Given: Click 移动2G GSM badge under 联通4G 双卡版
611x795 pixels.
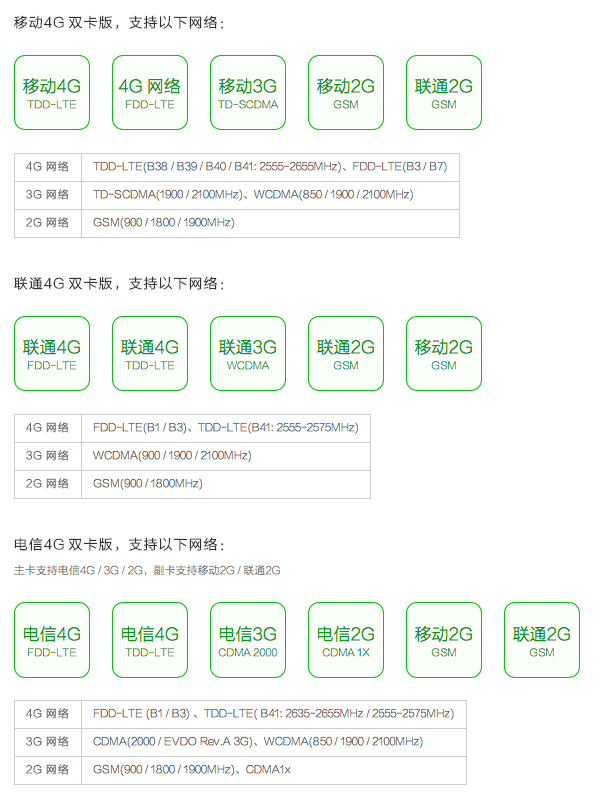Looking at the screenshot, I should pyautogui.click(x=444, y=353).
